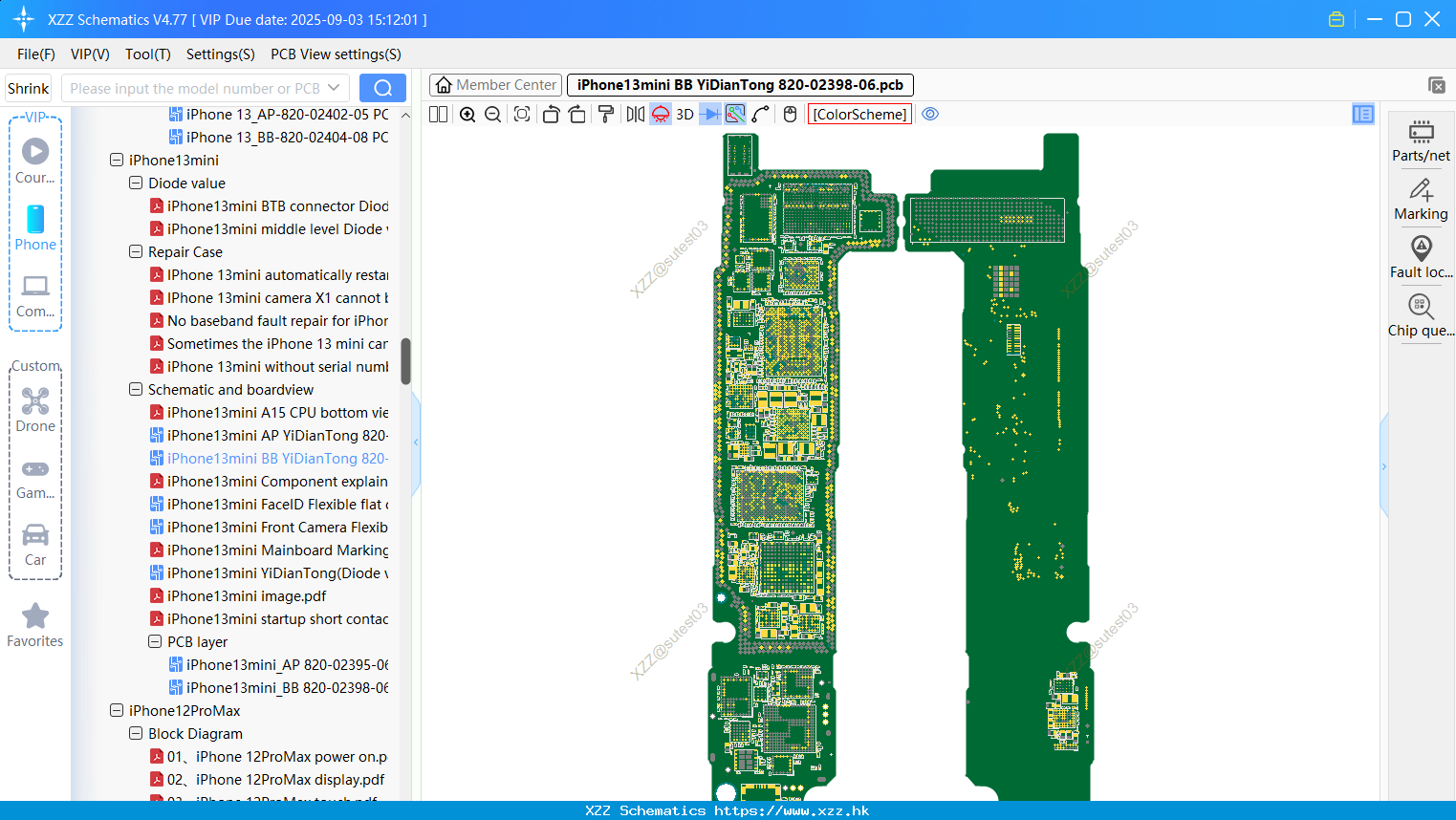Open iPhone13mini Mainboard Marking document
This screenshot has width=1456, height=820.
[269, 550]
